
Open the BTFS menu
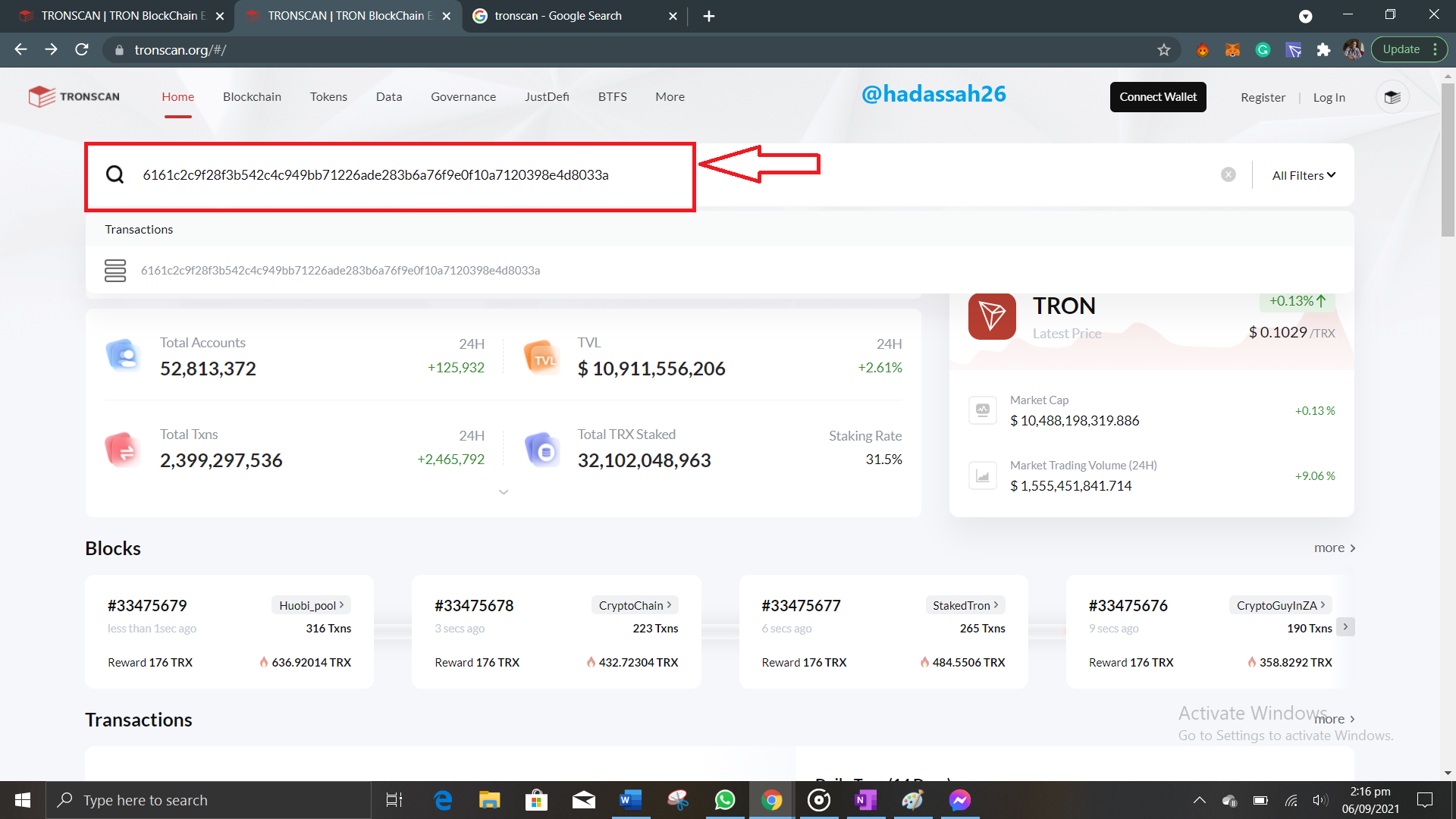click(612, 97)
